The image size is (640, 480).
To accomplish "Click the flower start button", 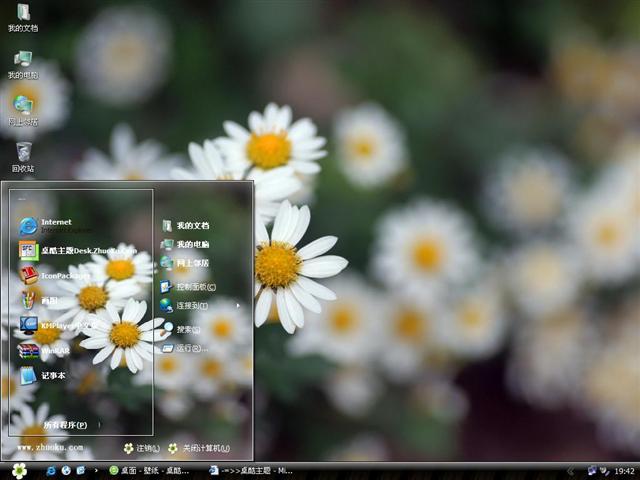I will (x=19, y=471).
